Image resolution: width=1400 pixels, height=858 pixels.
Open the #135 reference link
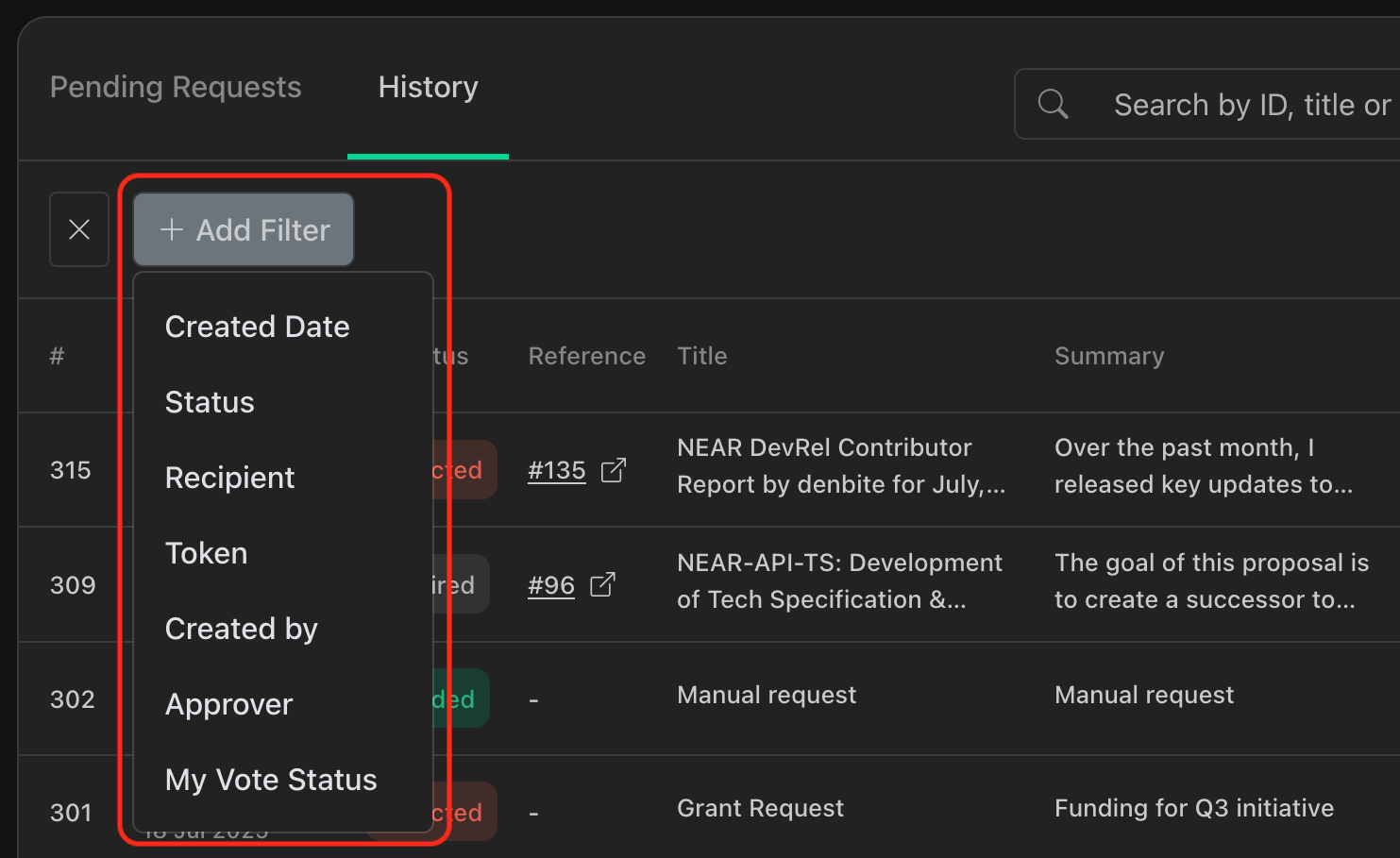(556, 470)
